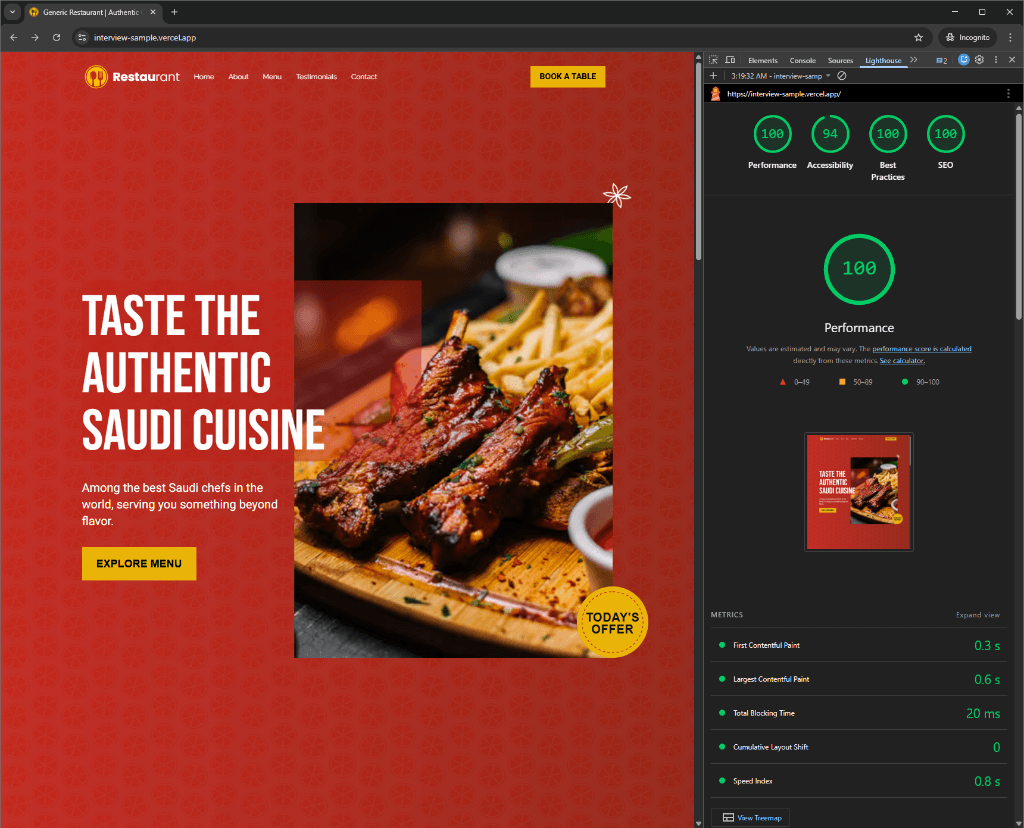Image resolution: width=1024 pixels, height=828 pixels.
Task: Click the View Treemap button
Action: pos(750,817)
